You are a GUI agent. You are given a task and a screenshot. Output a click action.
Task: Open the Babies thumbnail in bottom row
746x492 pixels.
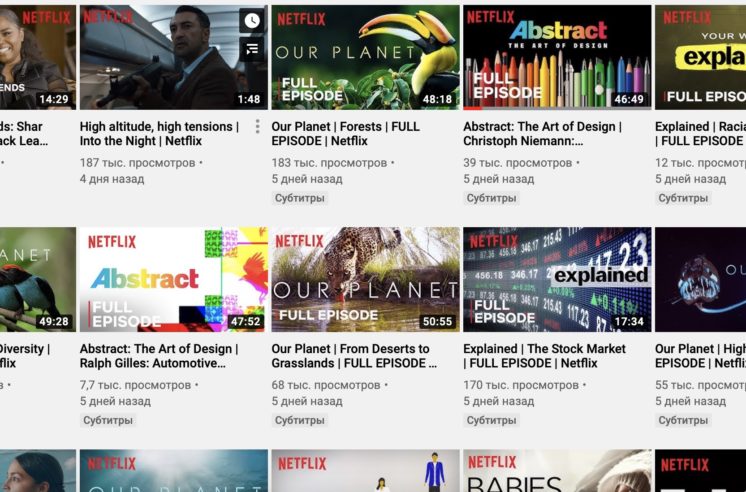click(x=556, y=471)
